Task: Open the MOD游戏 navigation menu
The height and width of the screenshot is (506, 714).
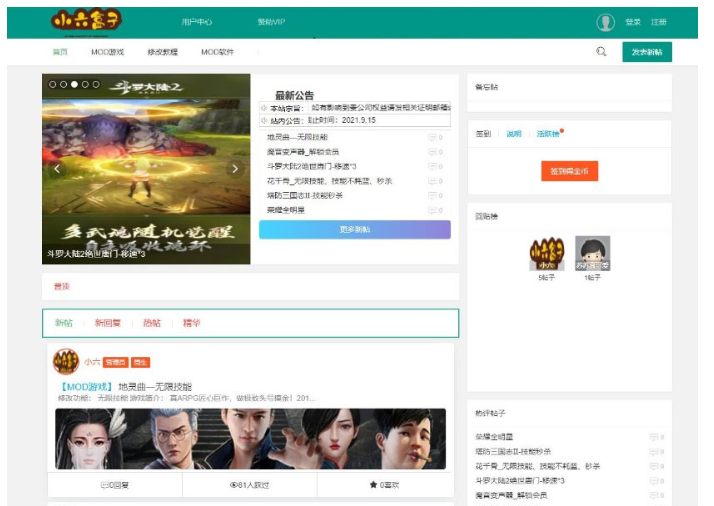Action: (x=107, y=52)
